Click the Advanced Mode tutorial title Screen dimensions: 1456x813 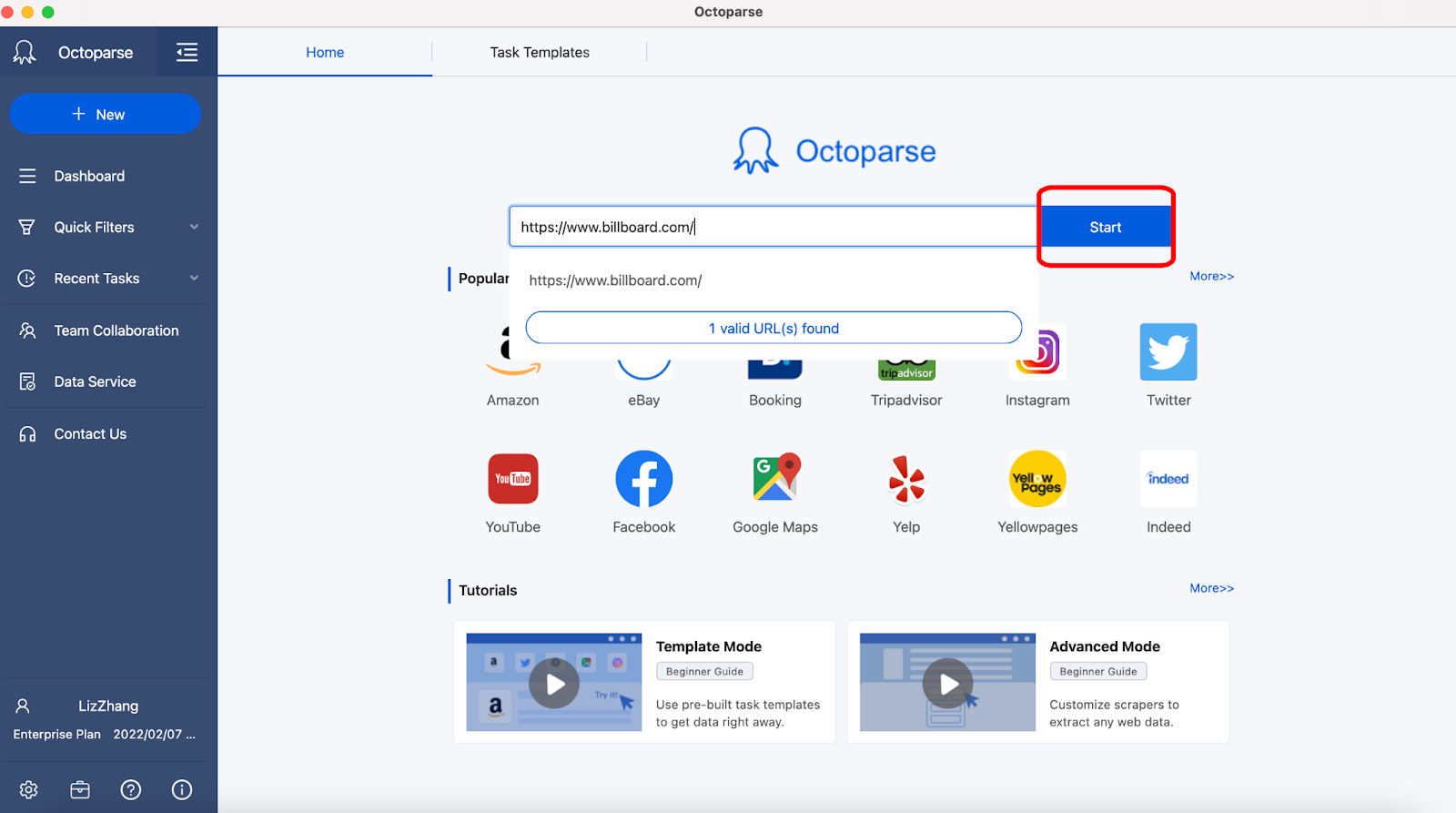click(x=1105, y=646)
